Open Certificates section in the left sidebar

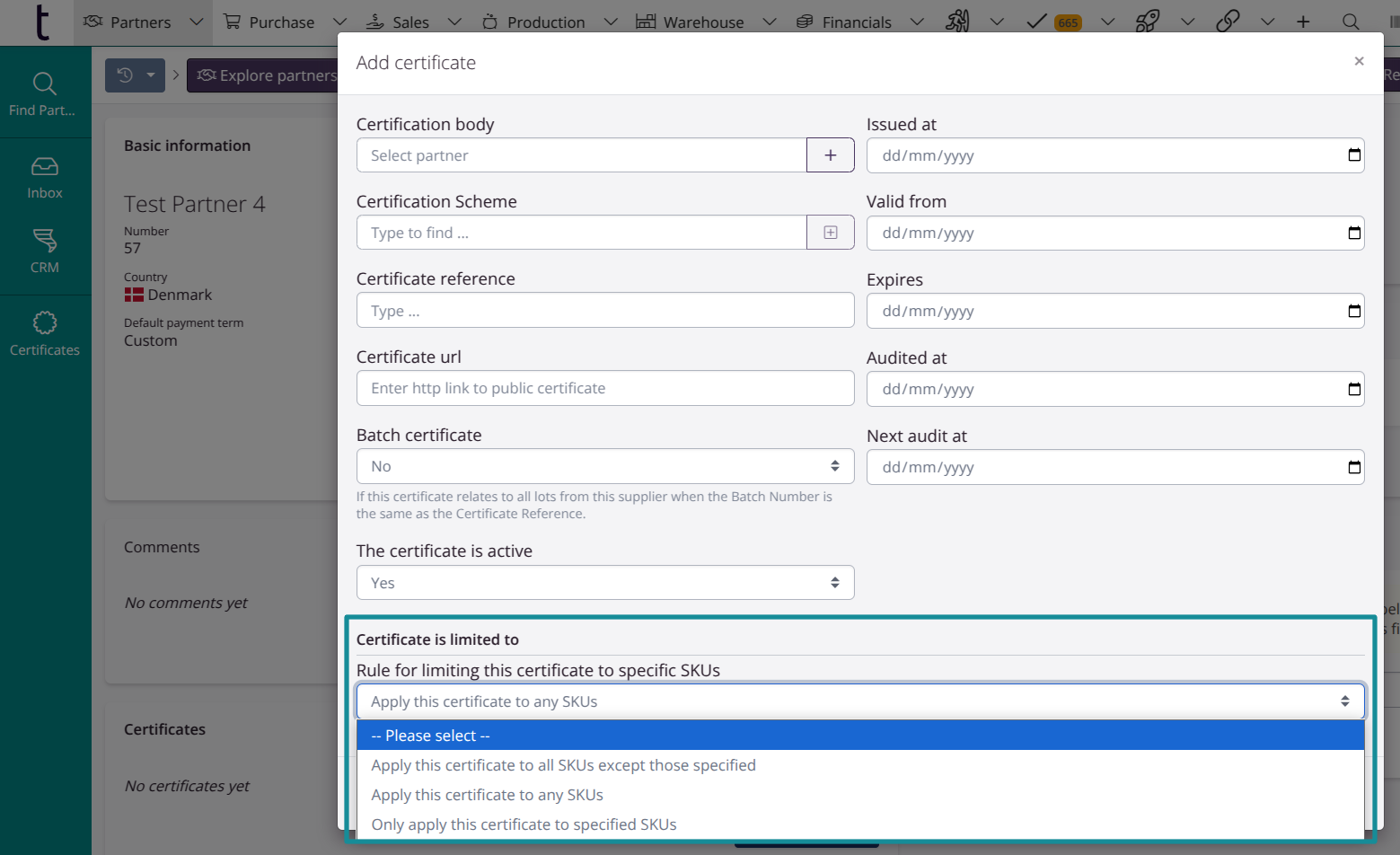coord(45,333)
